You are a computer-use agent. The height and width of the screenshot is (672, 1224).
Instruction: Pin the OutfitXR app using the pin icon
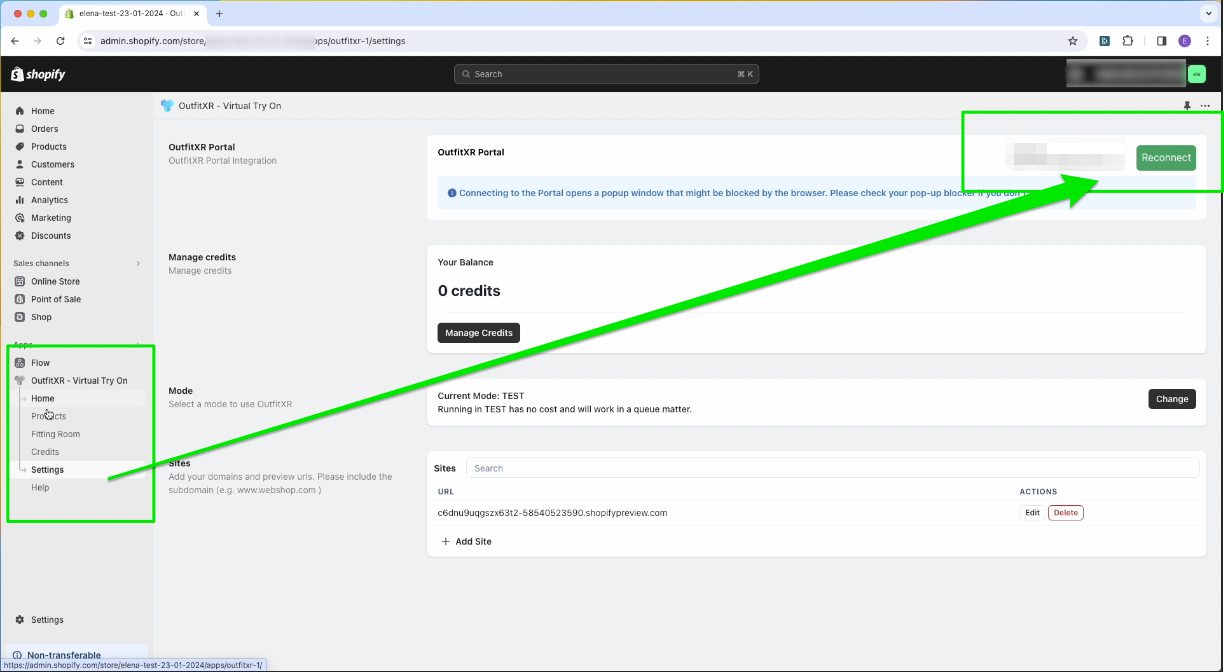[x=1187, y=105]
